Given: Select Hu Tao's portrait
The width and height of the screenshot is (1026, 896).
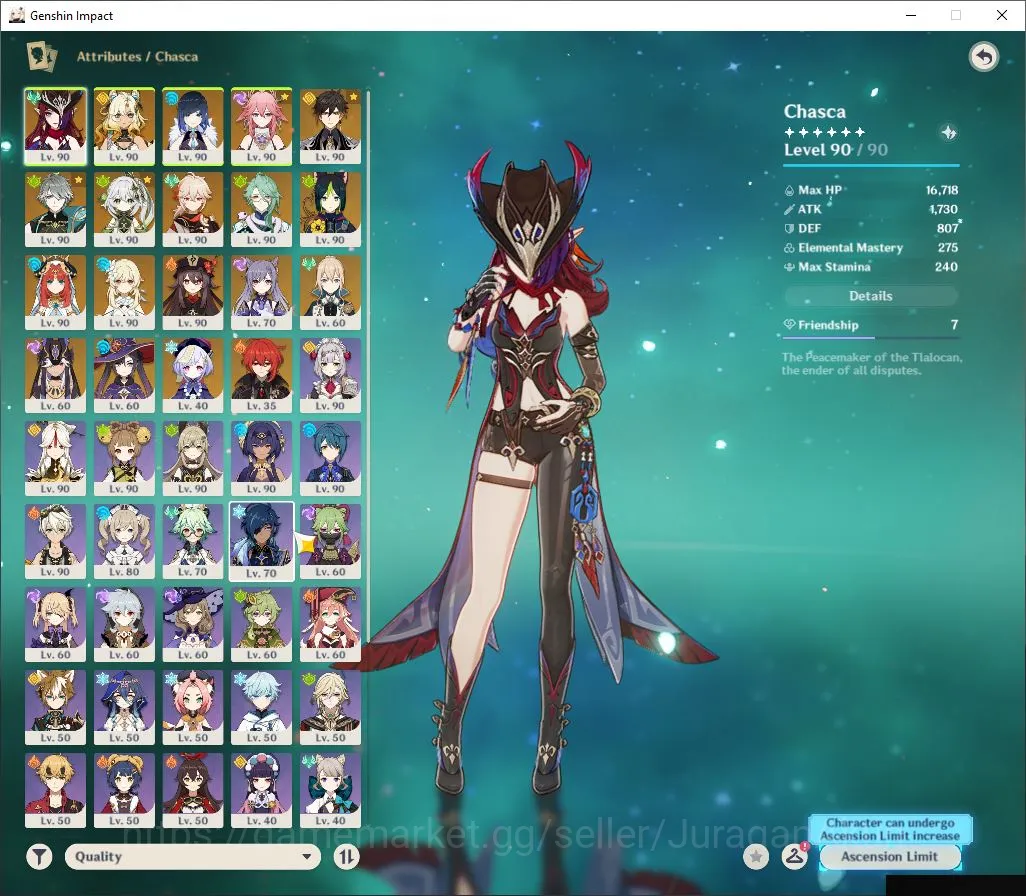Looking at the screenshot, I should pos(193,293).
